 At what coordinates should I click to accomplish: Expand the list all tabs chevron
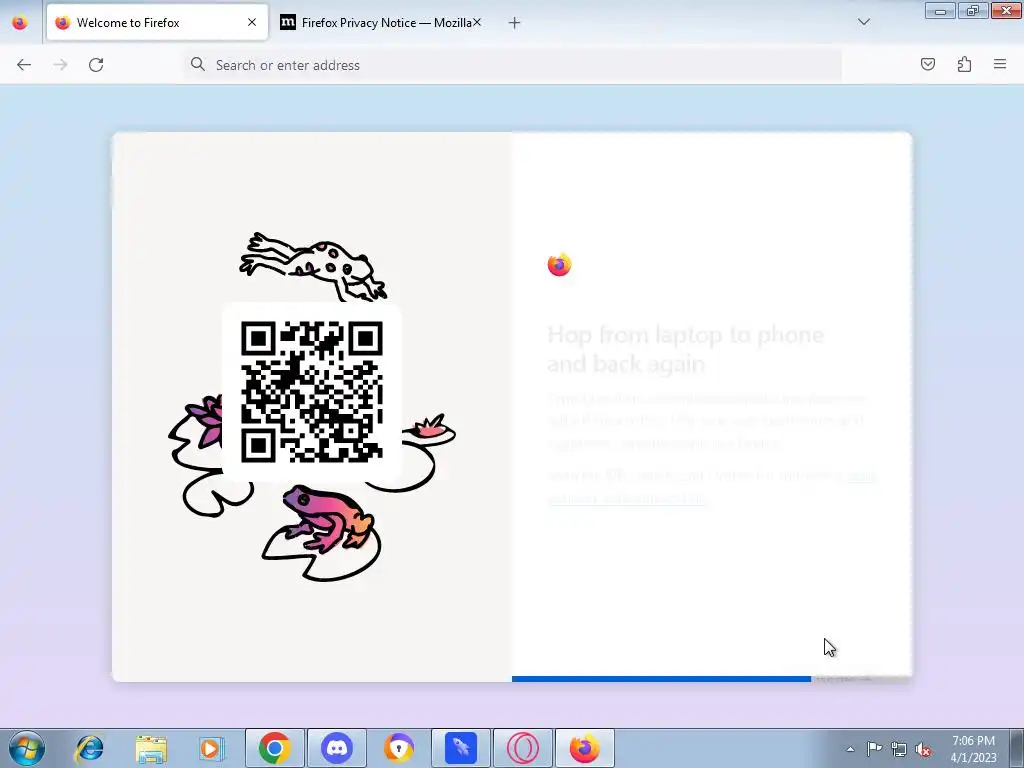click(x=864, y=22)
